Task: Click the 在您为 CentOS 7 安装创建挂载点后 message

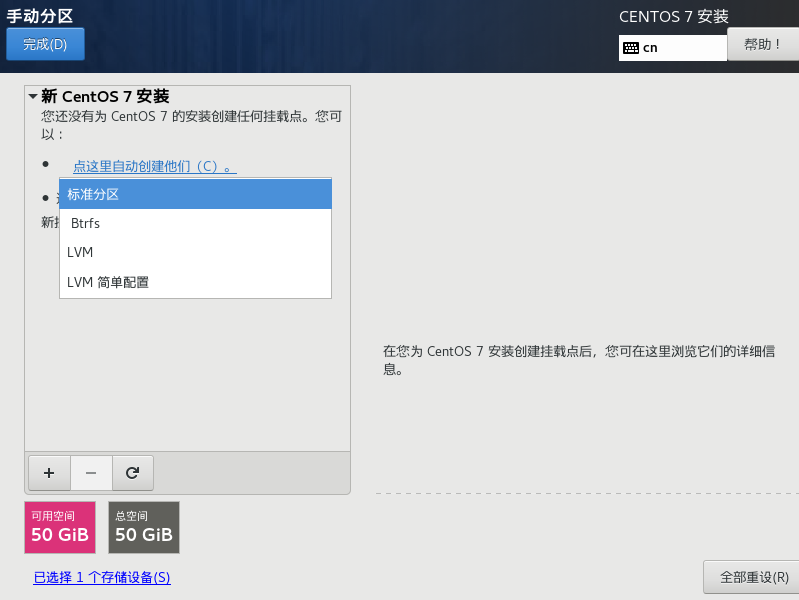Action: (579, 360)
